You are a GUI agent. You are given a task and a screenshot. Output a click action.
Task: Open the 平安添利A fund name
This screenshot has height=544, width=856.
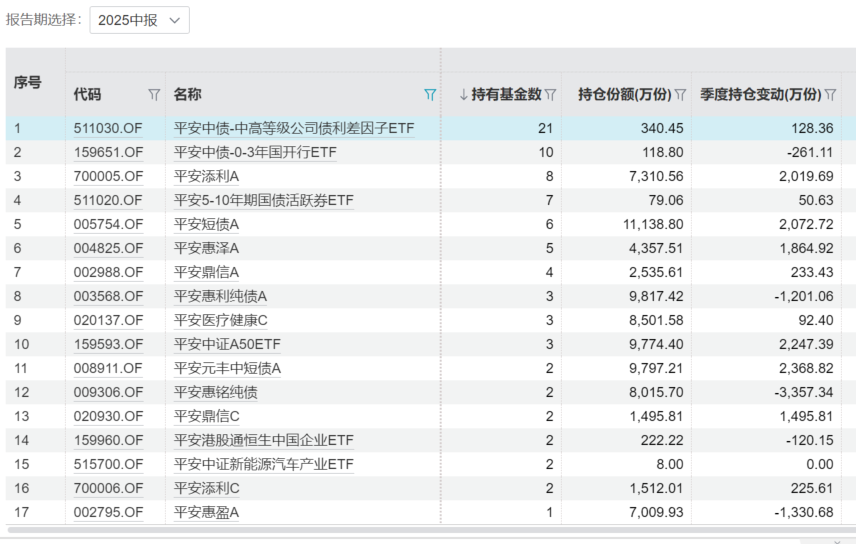206,176
